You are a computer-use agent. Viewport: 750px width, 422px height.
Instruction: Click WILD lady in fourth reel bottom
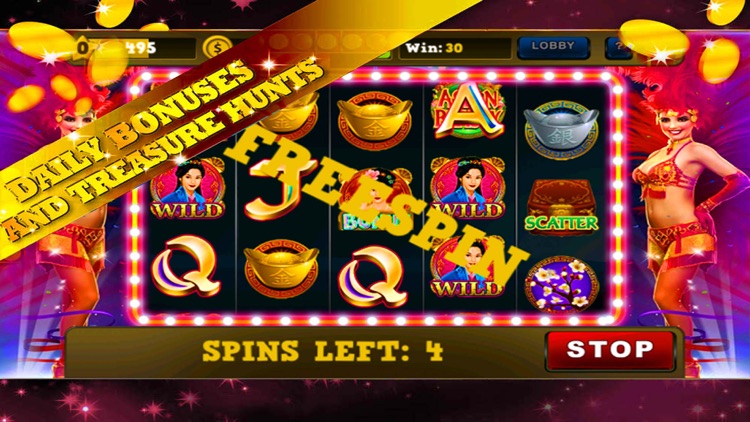466,268
